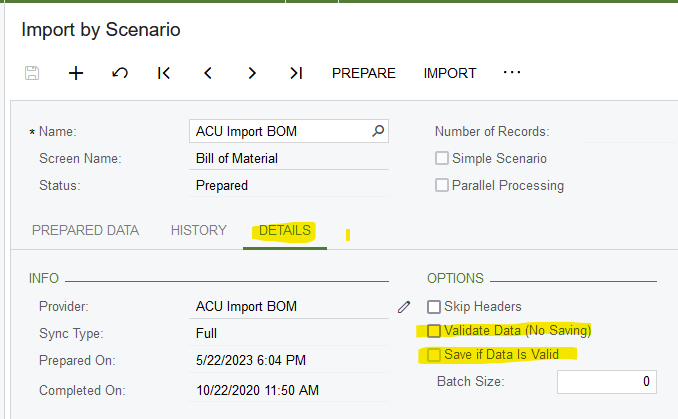Open the History tab
678x419 pixels.
pos(198,230)
